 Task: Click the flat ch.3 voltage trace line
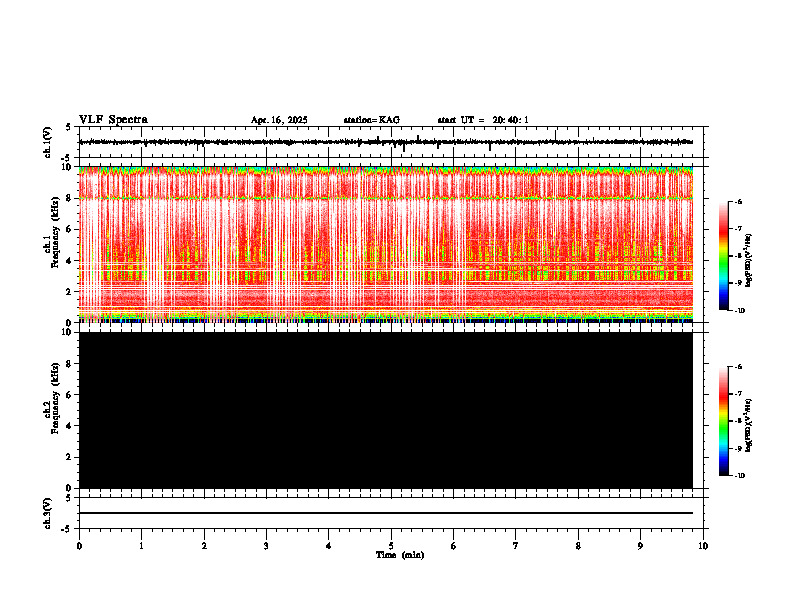pos(386,513)
